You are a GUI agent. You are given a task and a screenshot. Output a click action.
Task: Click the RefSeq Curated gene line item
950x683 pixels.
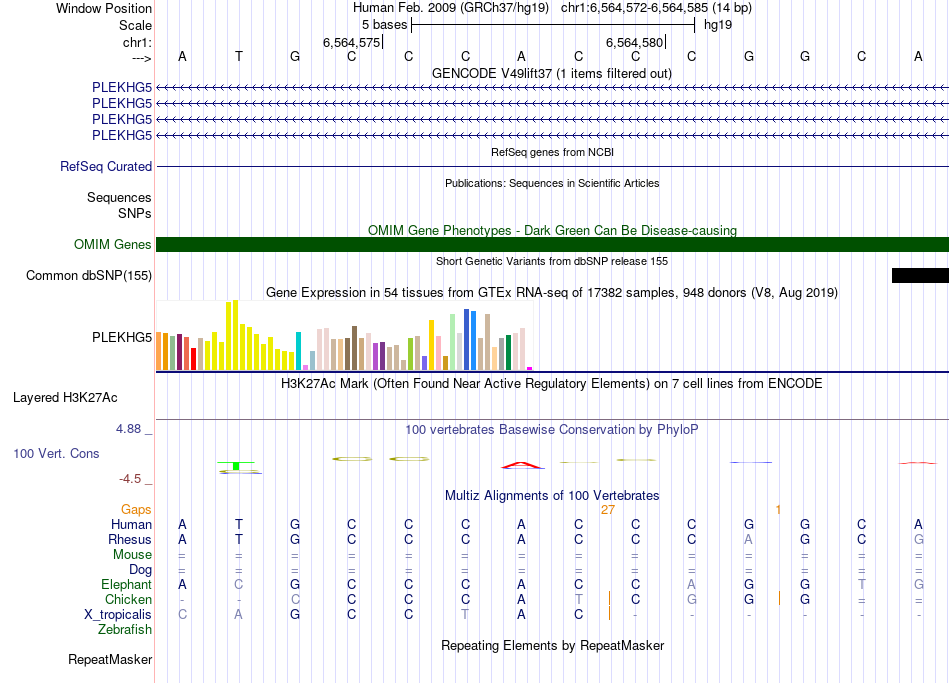point(552,167)
